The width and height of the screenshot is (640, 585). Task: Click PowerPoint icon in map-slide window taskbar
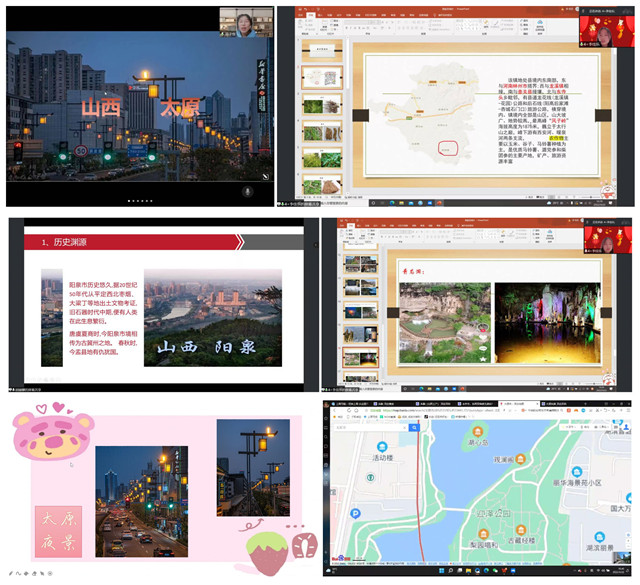coord(439,202)
